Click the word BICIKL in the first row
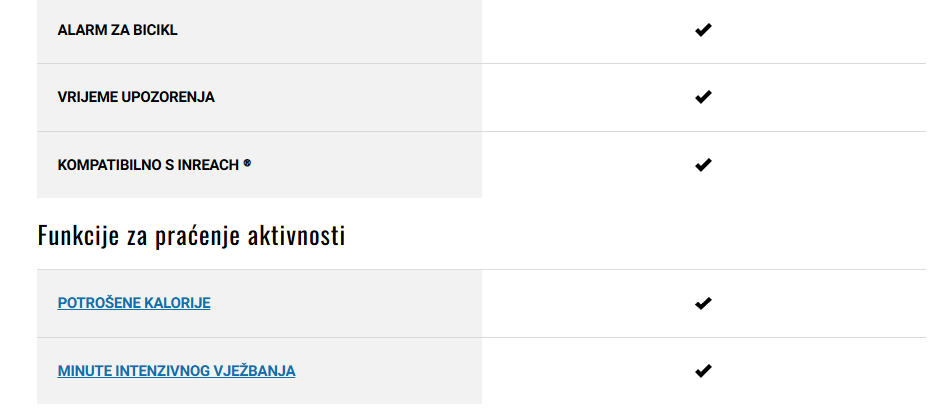942x417 pixels. pyautogui.click(x=158, y=30)
